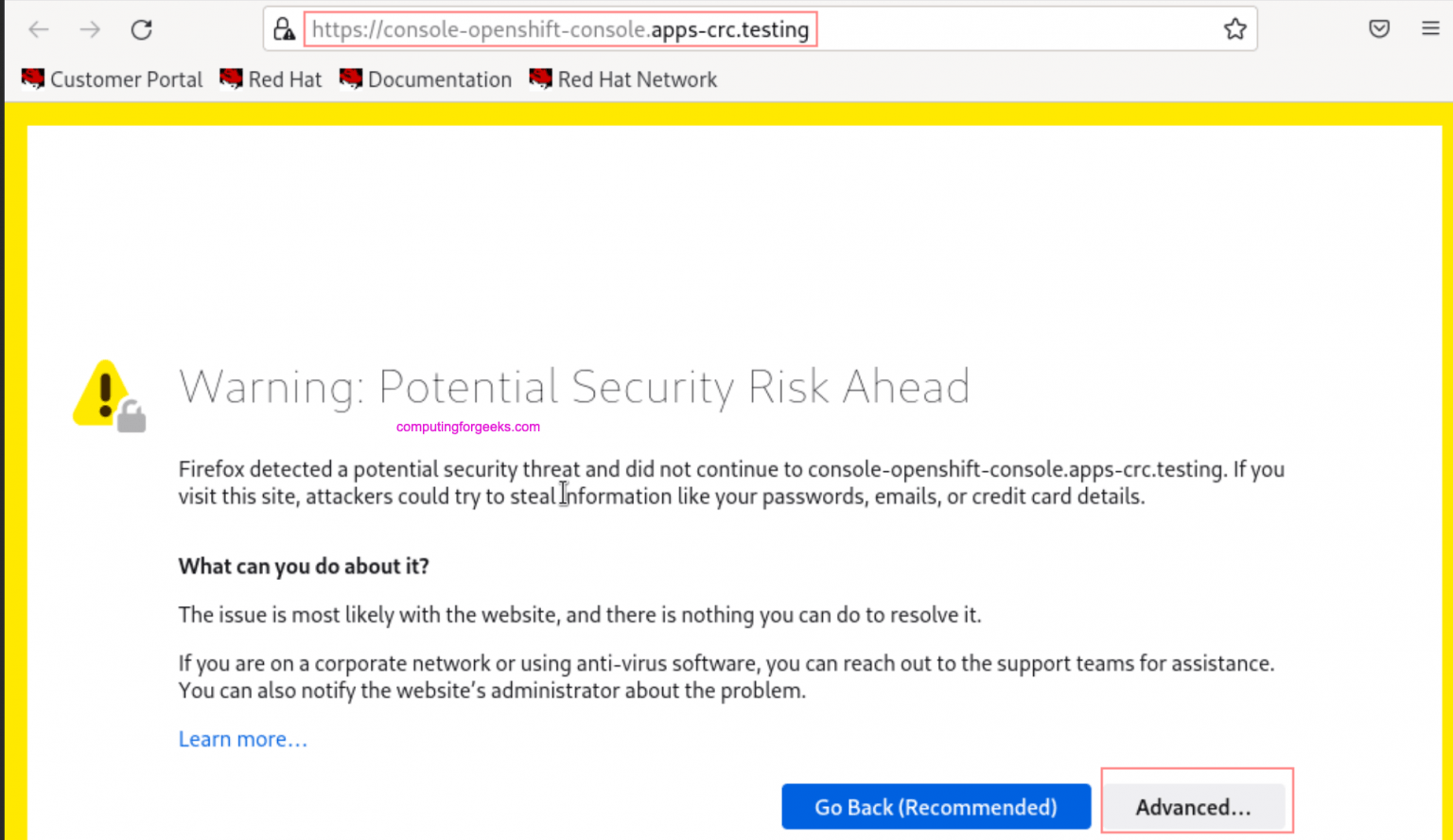Screen dimensions: 1453x840
Task: Focus the address bar URL field
Action: tap(560, 29)
